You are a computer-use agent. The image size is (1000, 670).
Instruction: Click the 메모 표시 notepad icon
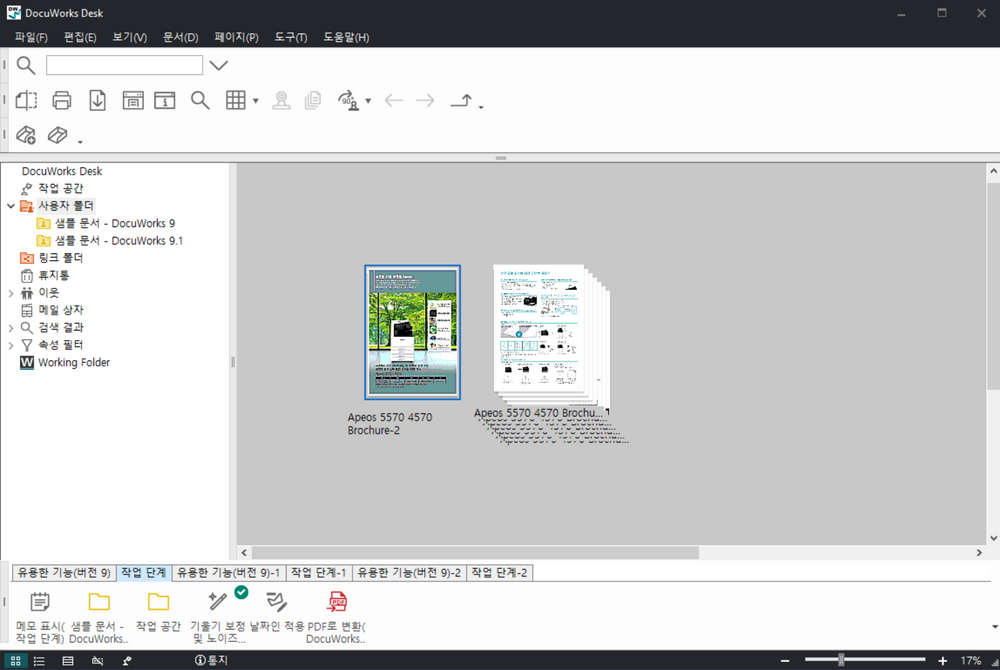(40, 601)
